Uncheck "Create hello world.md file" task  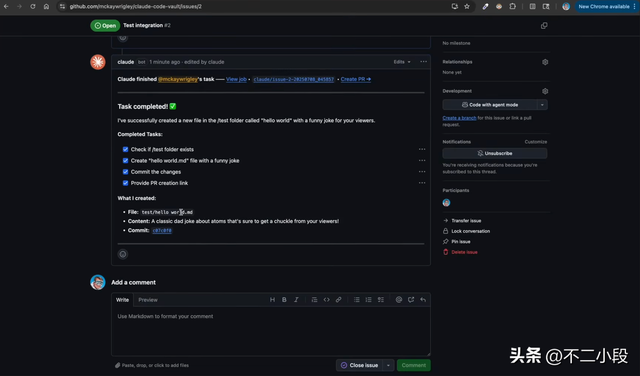click(125, 160)
